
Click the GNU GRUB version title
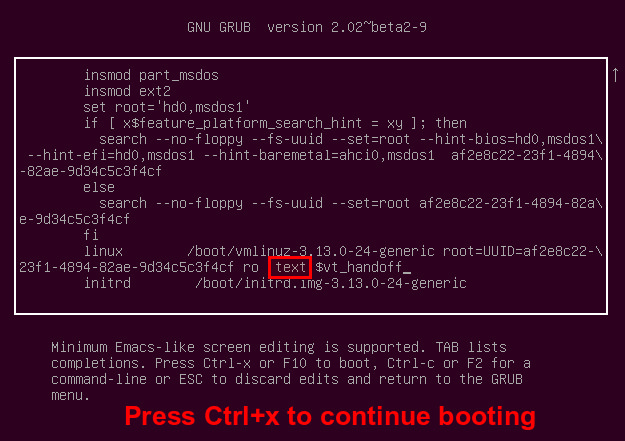tap(307, 27)
